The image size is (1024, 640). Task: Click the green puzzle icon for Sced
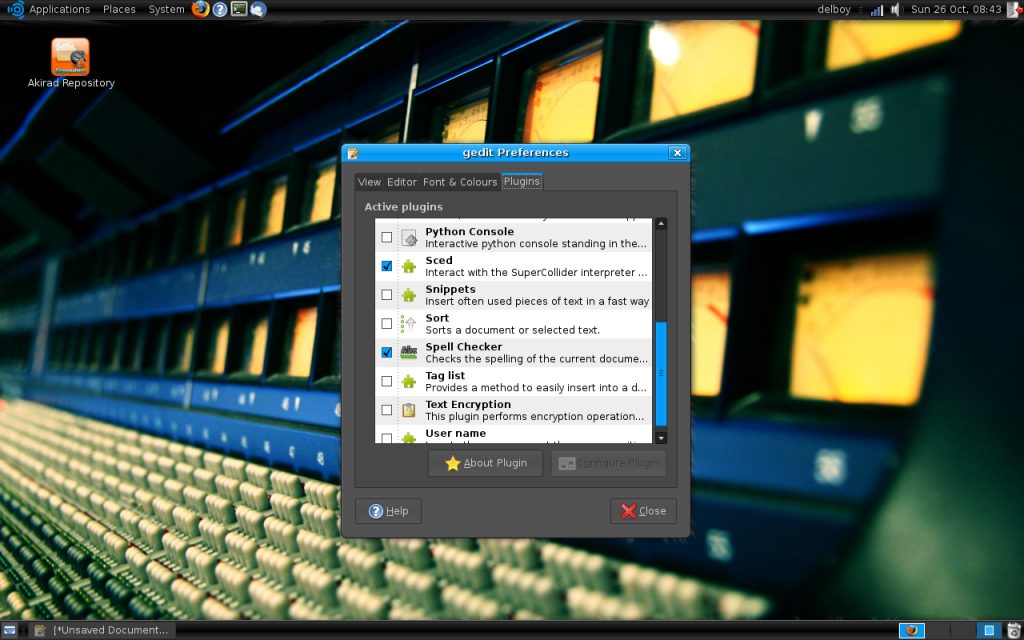[x=409, y=266]
